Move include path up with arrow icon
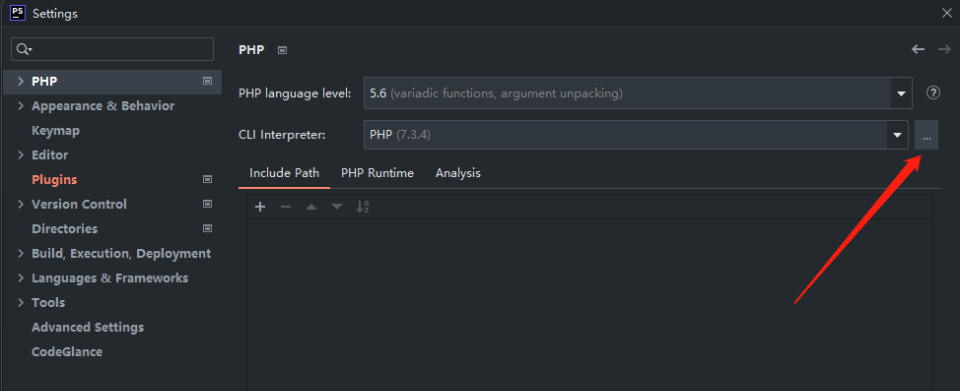The width and height of the screenshot is (960, 391). coord(311,207)
